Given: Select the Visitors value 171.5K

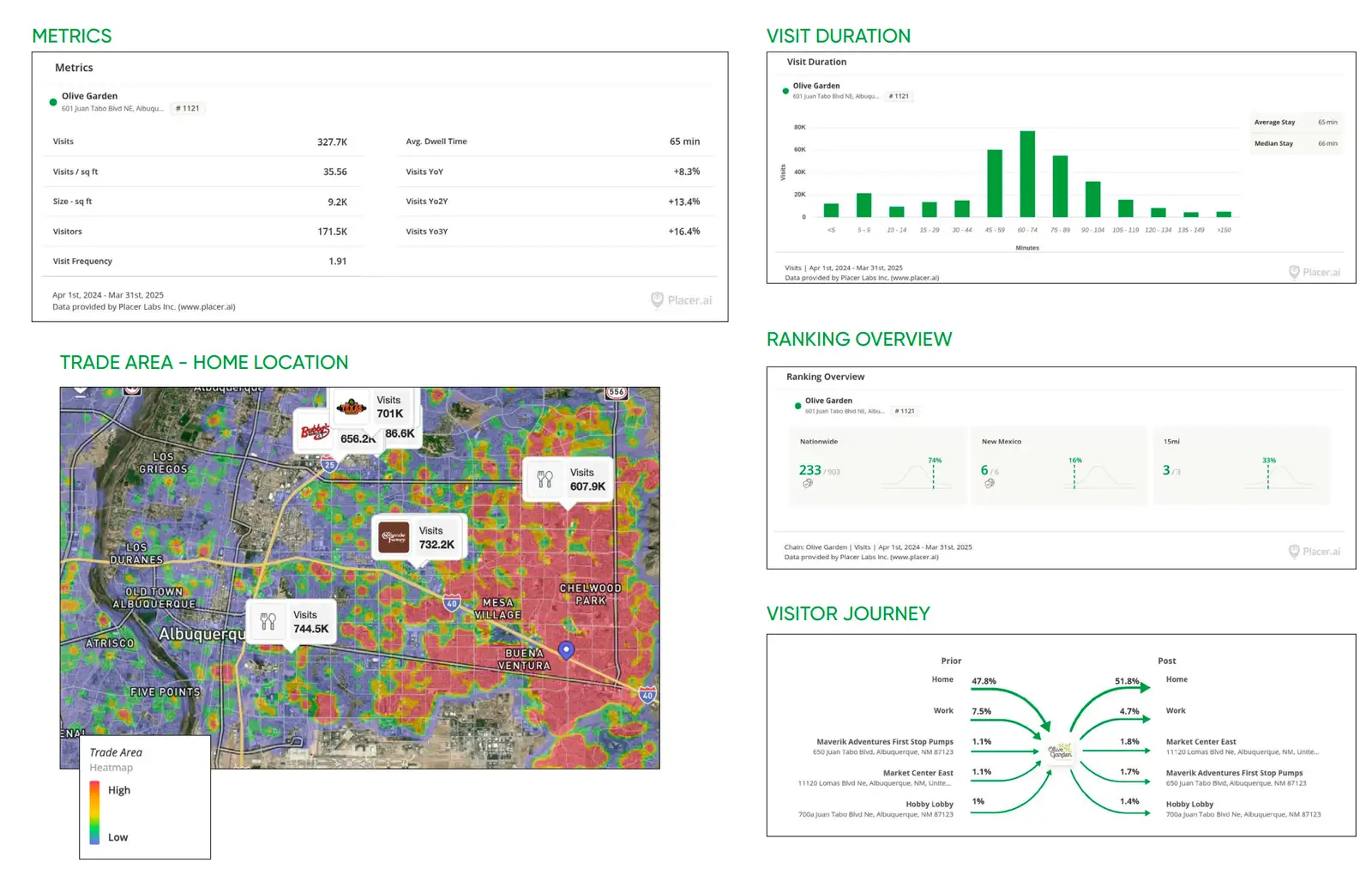Looking at the screenshot, I should (333, 232).
